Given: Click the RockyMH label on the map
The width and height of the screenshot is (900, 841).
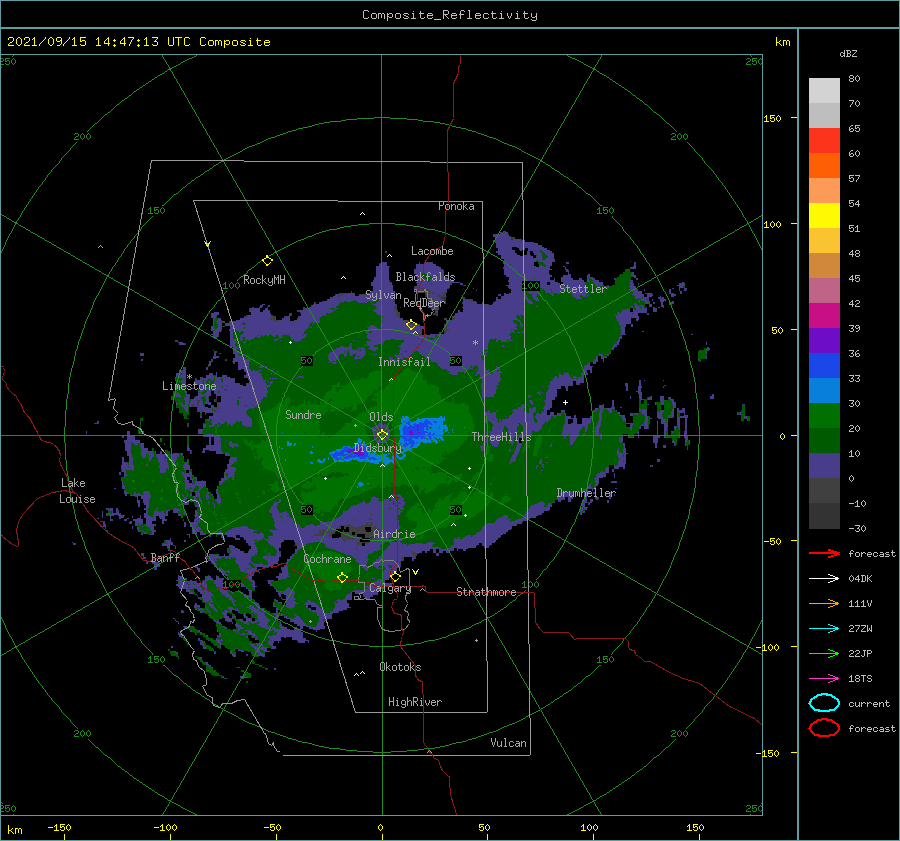Looking at the screenshot, I should (264, 280).
